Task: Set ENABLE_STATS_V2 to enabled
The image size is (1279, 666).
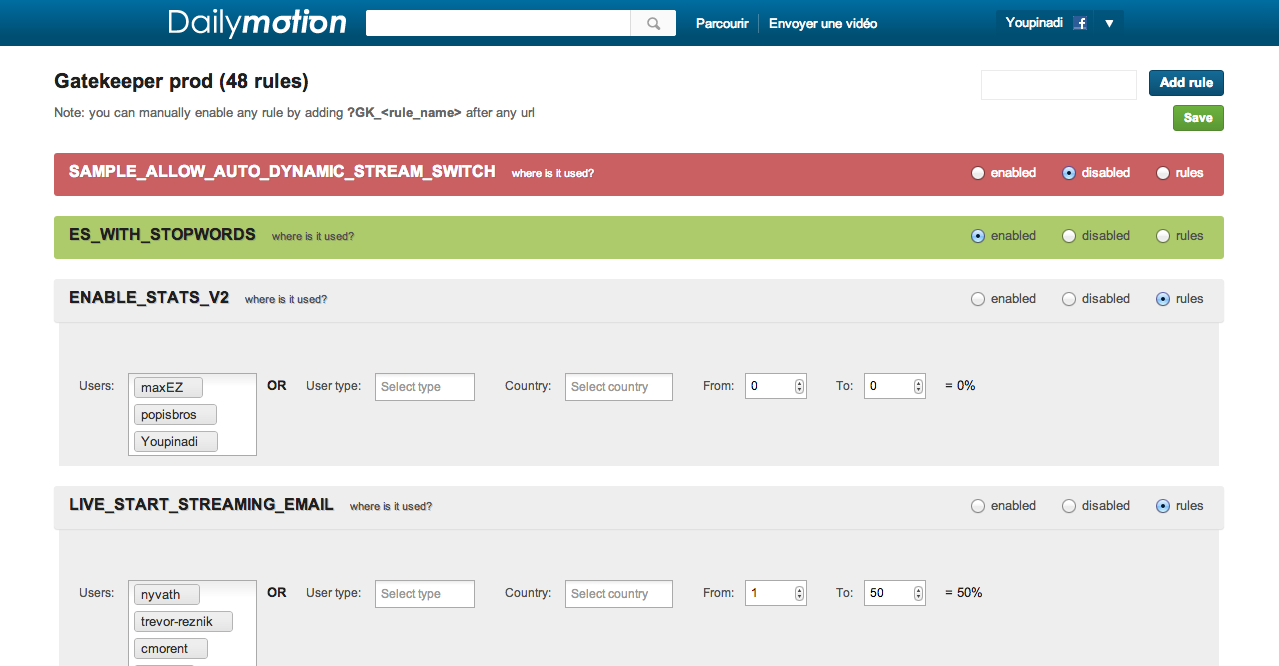Action: (978, 299)
